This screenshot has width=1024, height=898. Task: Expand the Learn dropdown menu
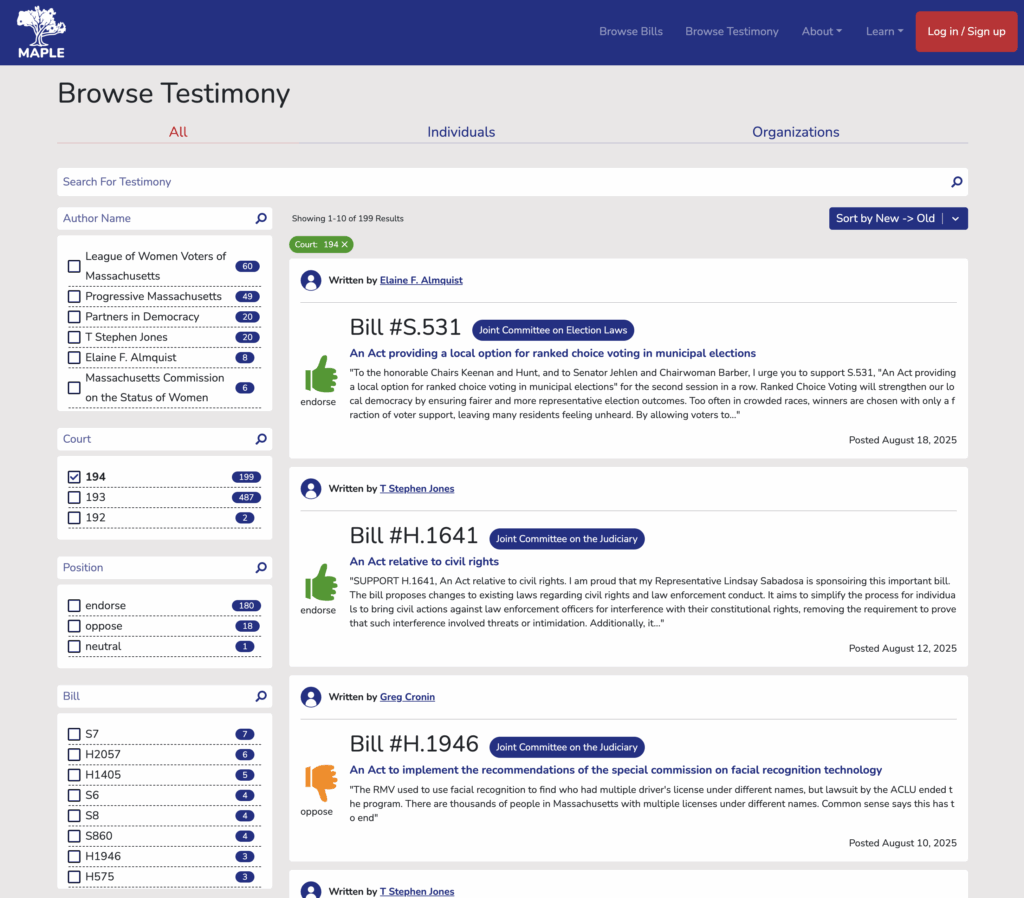884,32
